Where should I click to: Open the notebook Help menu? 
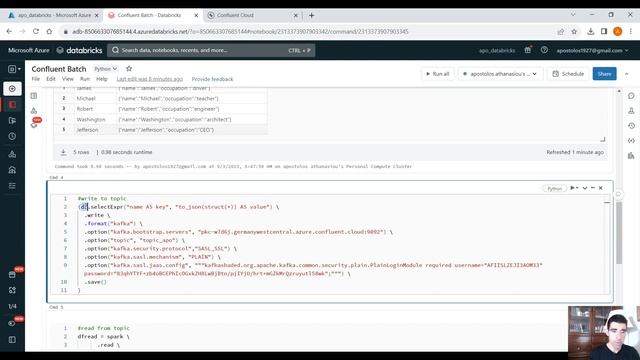click(x=102, y=79)
